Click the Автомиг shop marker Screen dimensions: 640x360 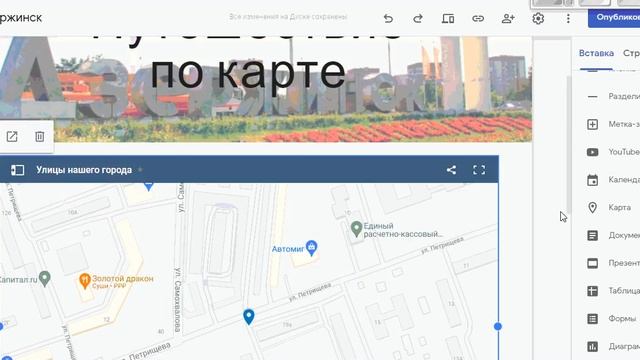[311, 247]
